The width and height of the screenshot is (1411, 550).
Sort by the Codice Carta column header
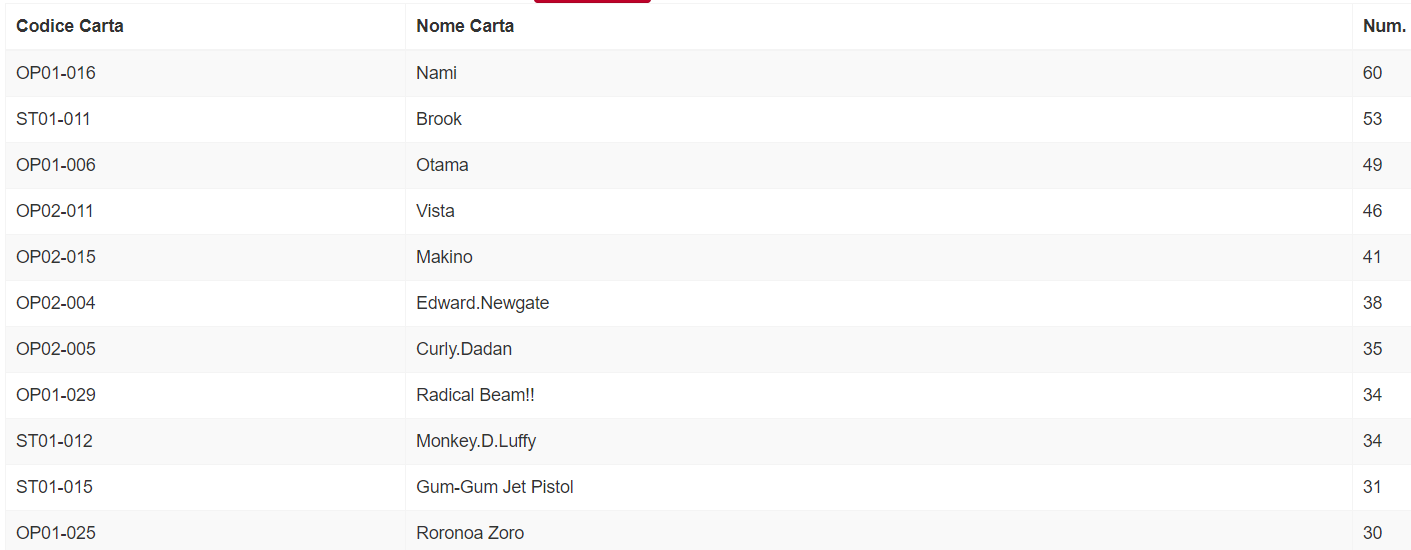click(x=70, y=26)
